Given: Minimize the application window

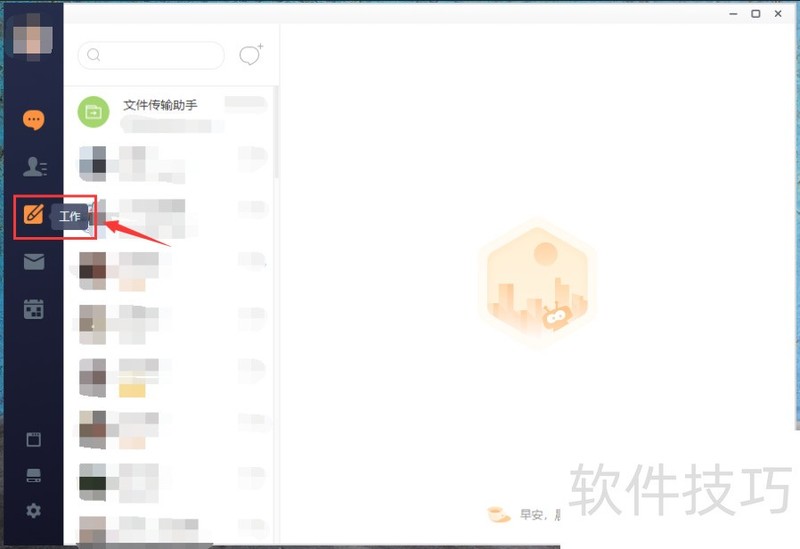Looking at the screenshot, I should 733,14.
